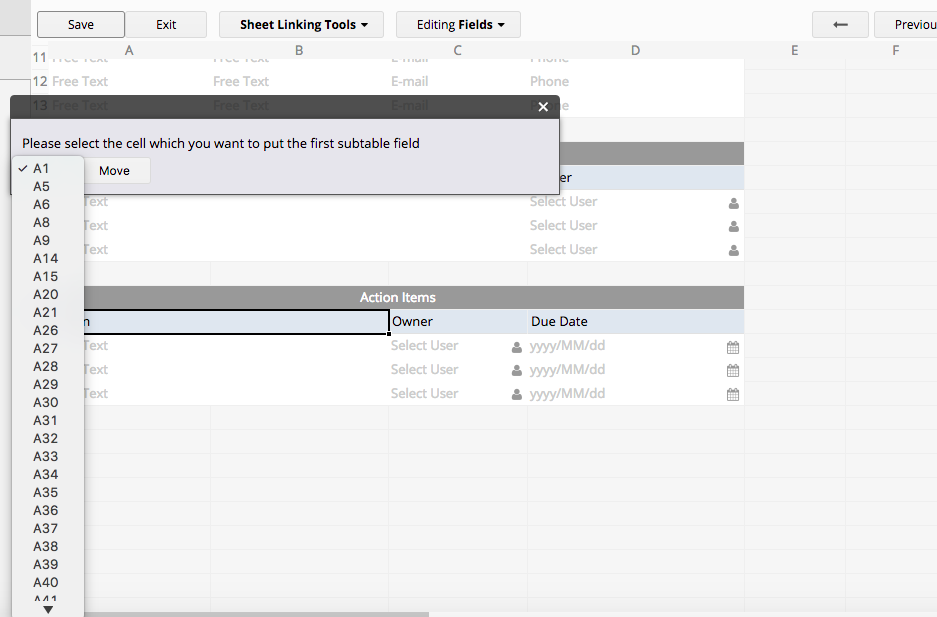Select option A32 in the list
The image size is (937, 617).
pos(48,438)
